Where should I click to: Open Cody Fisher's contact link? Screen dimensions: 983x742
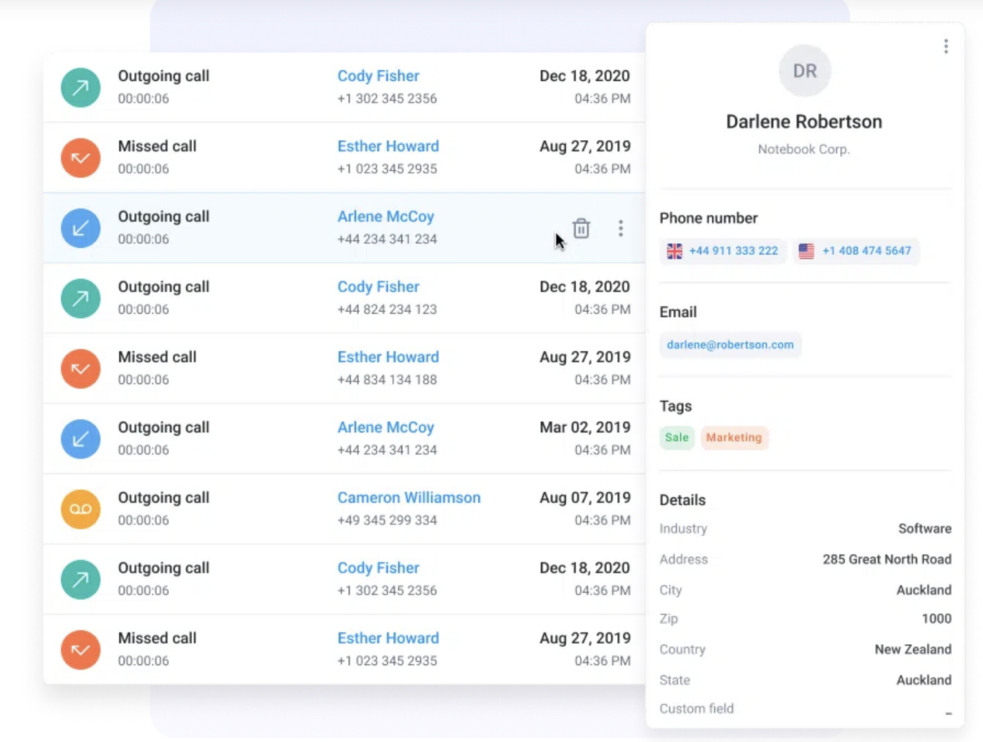378,76
